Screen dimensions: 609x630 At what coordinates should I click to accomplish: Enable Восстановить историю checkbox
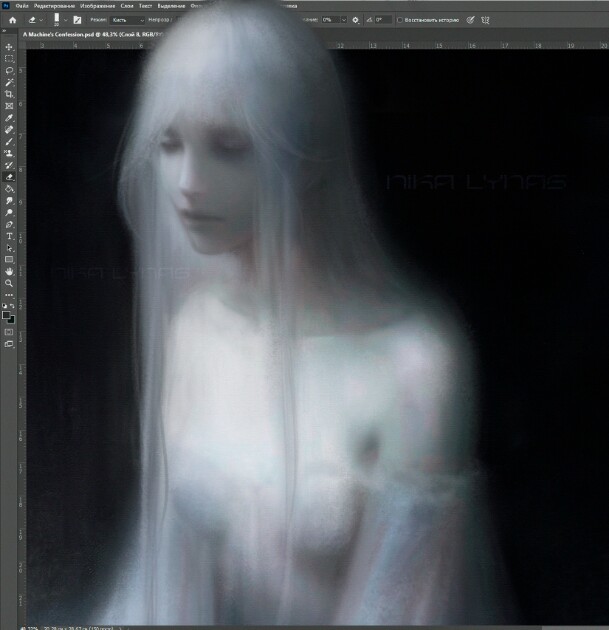click(400, 20)
